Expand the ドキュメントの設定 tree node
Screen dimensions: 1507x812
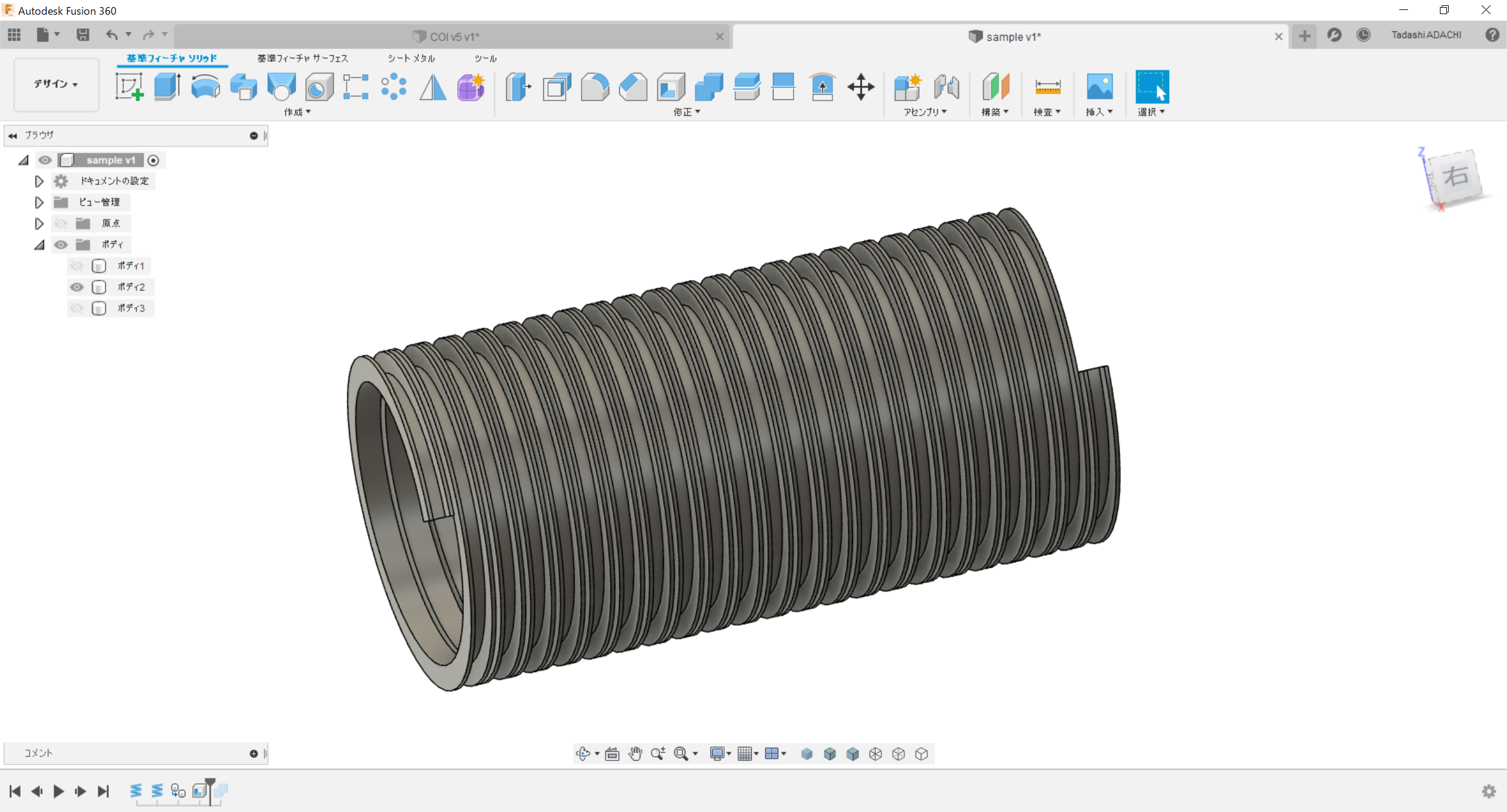(39, 181)
